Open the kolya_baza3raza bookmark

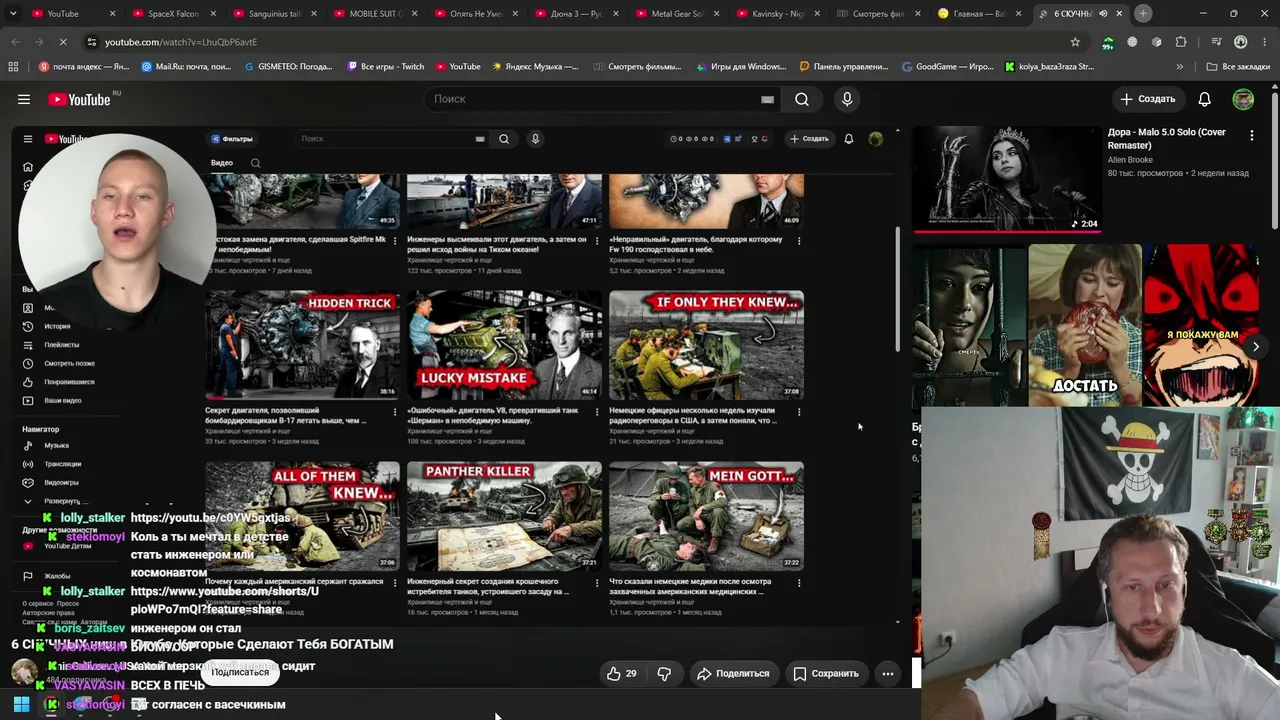click(1050, 67)
